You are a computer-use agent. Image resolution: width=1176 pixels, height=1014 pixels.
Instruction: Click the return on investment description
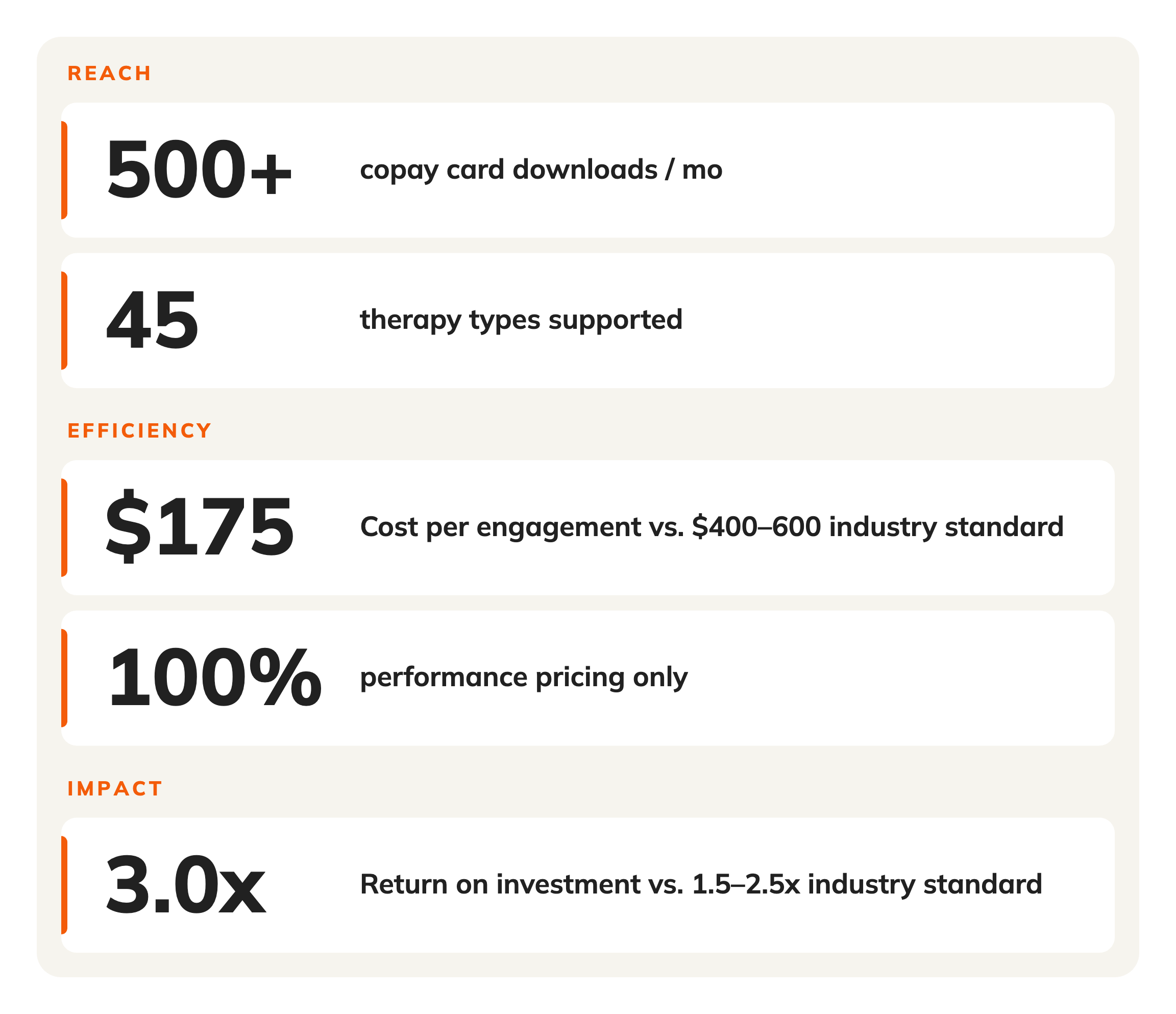pyautogui.click(x=701, y=884)
